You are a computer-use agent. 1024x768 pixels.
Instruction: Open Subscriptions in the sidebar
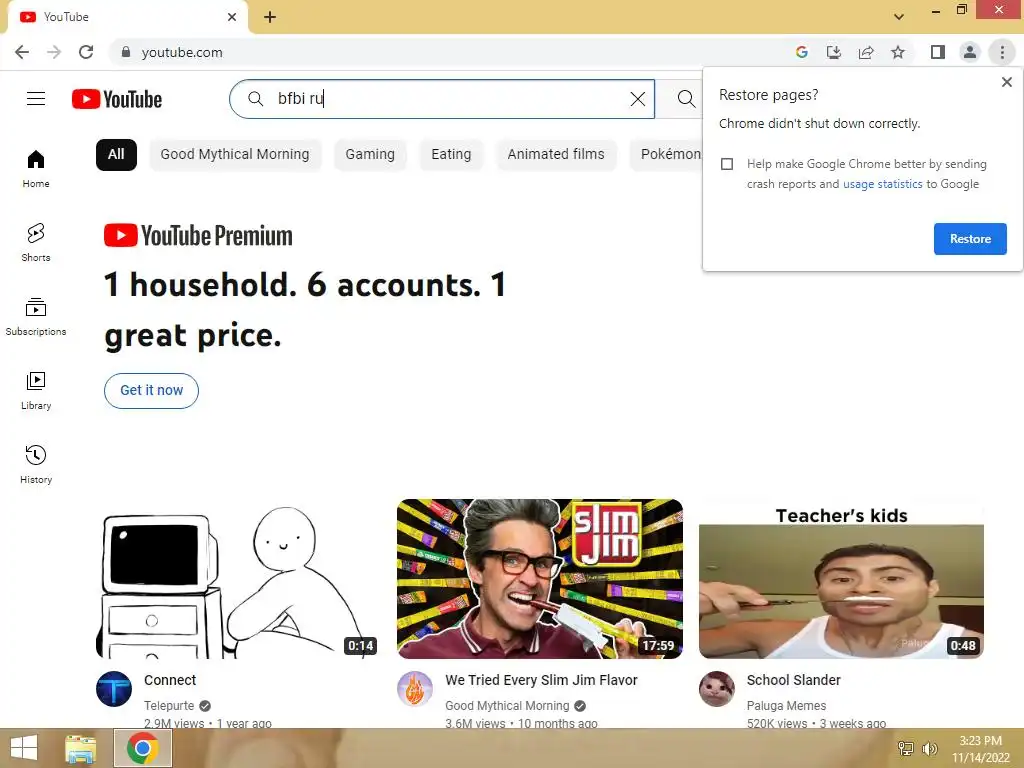36,317
